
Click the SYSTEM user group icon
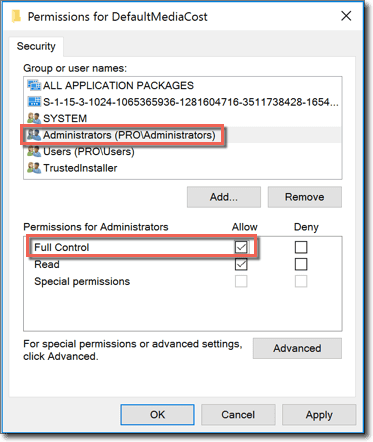[34, 118]
